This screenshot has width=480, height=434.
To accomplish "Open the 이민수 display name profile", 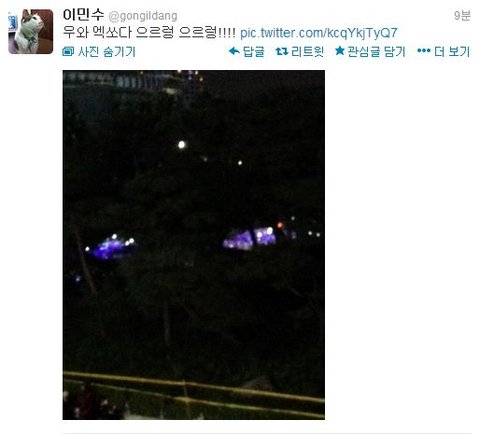I will coord(83,15).
